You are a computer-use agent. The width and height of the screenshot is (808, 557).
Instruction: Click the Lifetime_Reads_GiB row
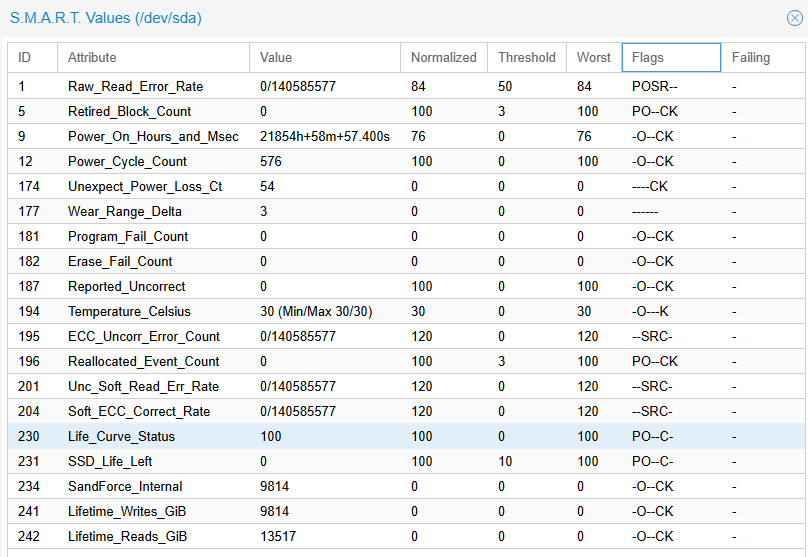click(x=127, y=537)
